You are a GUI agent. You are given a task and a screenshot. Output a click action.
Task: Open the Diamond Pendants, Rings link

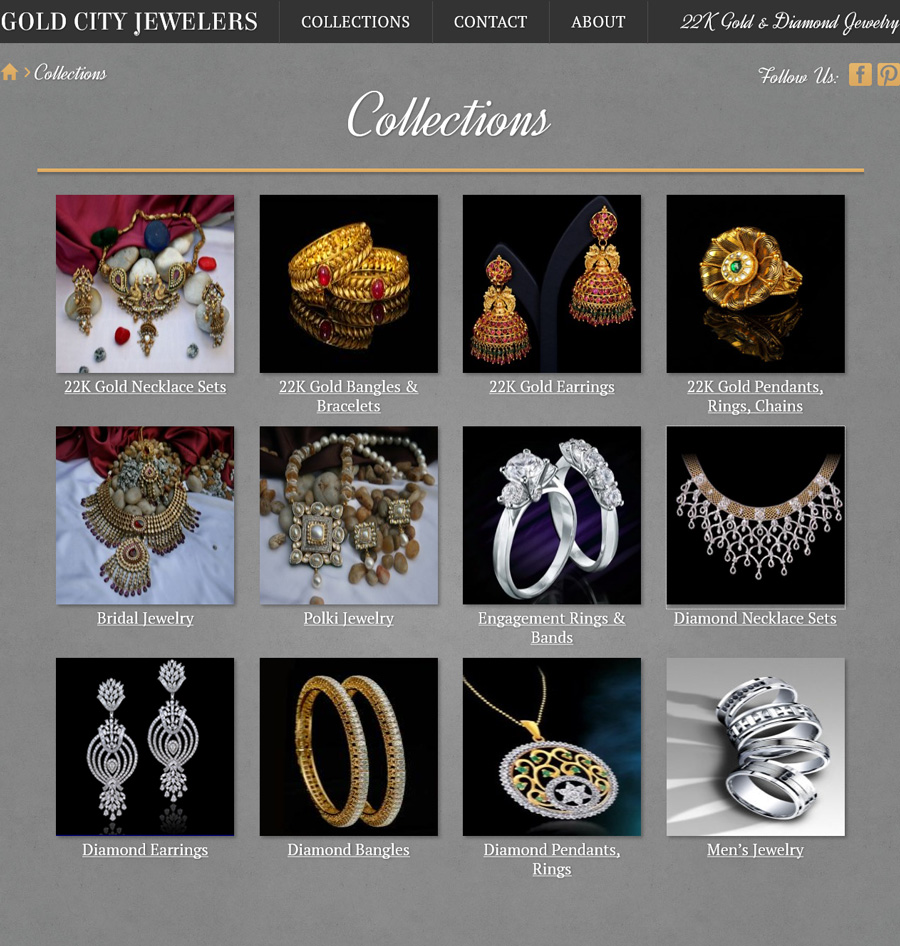[551, 859]
